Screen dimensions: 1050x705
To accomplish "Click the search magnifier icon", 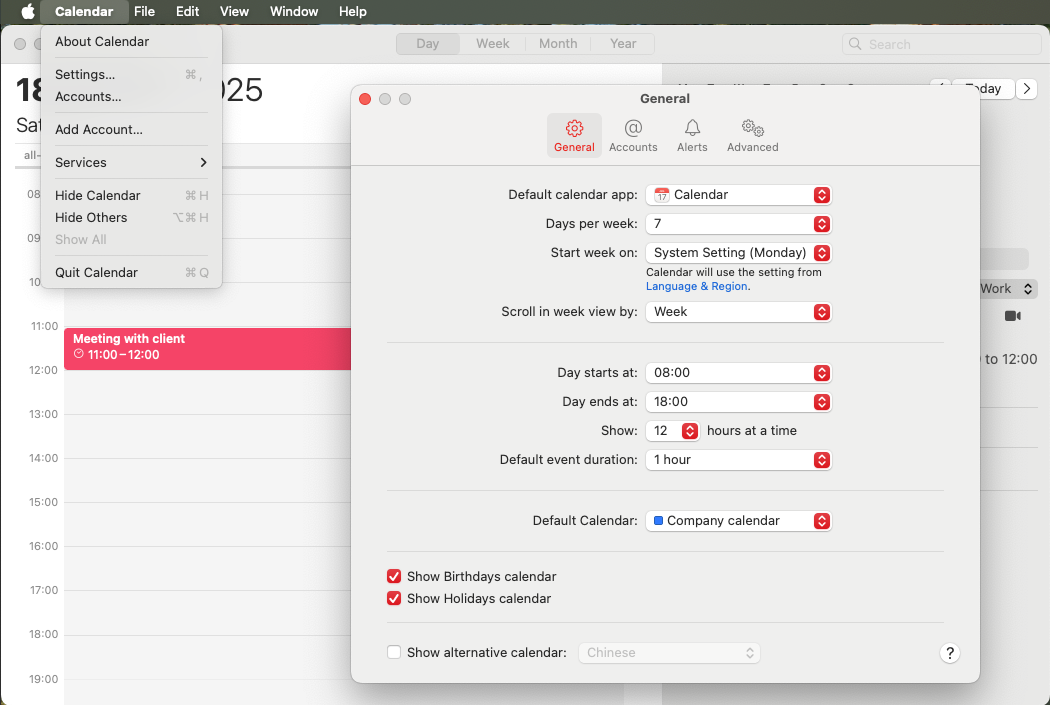I will coord(855,44).
